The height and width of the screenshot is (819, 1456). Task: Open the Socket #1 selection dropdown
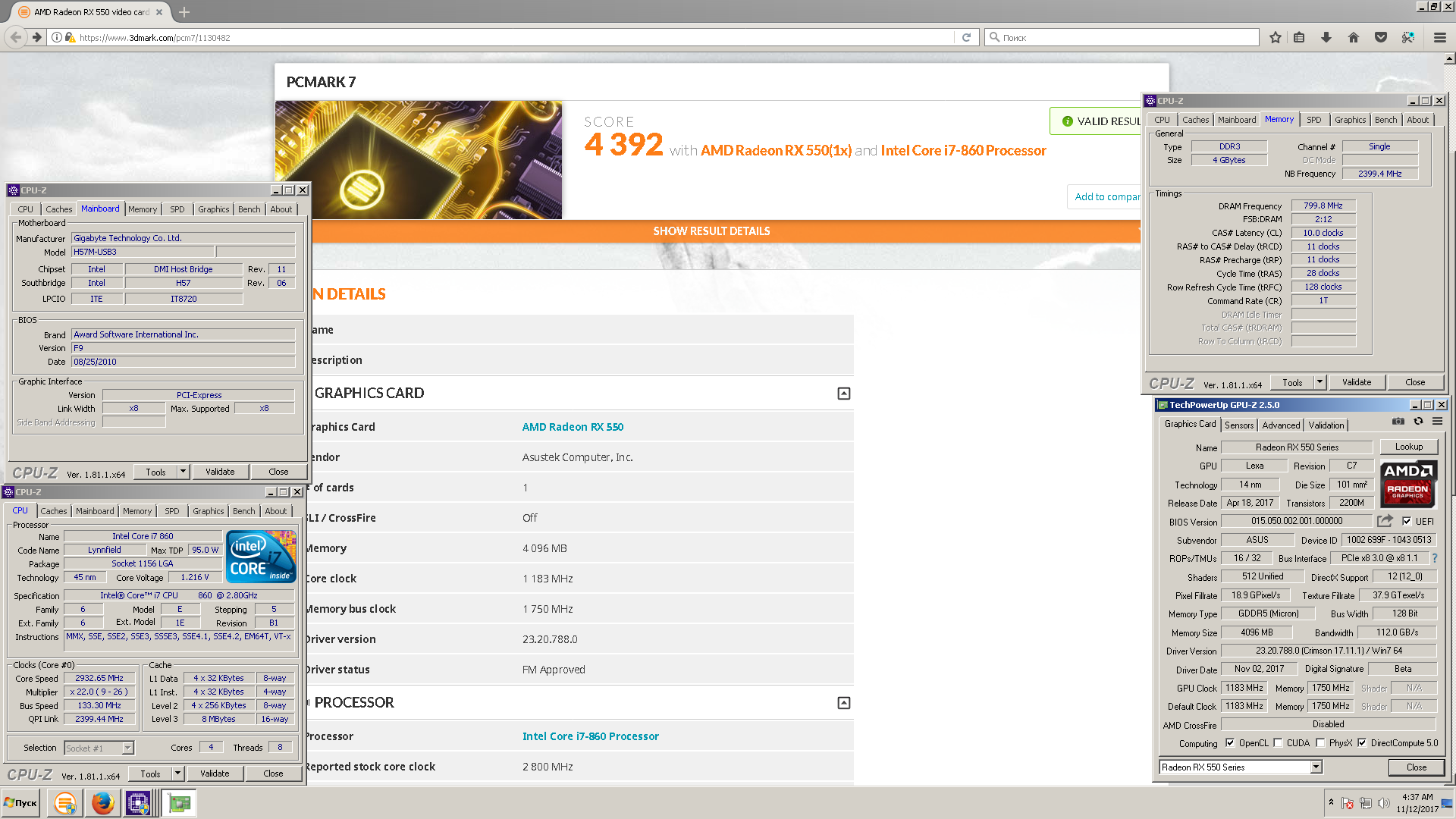tap(127, 748)
